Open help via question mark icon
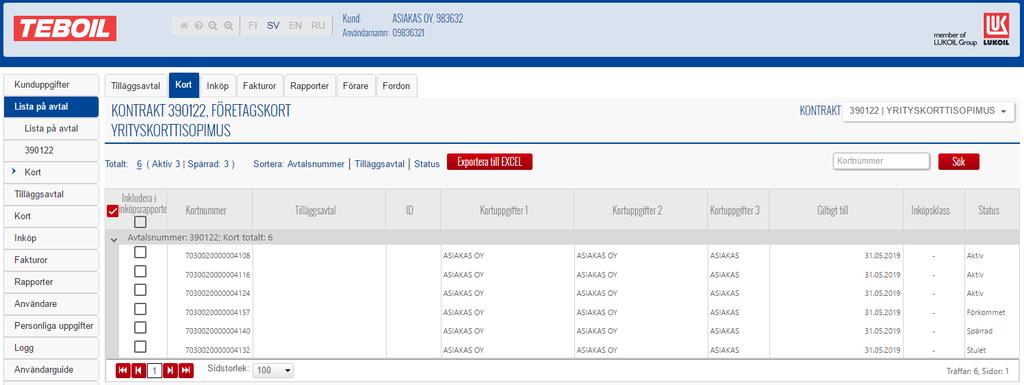Viewport: 1024px width, 385px height. (x=199, y=25)
